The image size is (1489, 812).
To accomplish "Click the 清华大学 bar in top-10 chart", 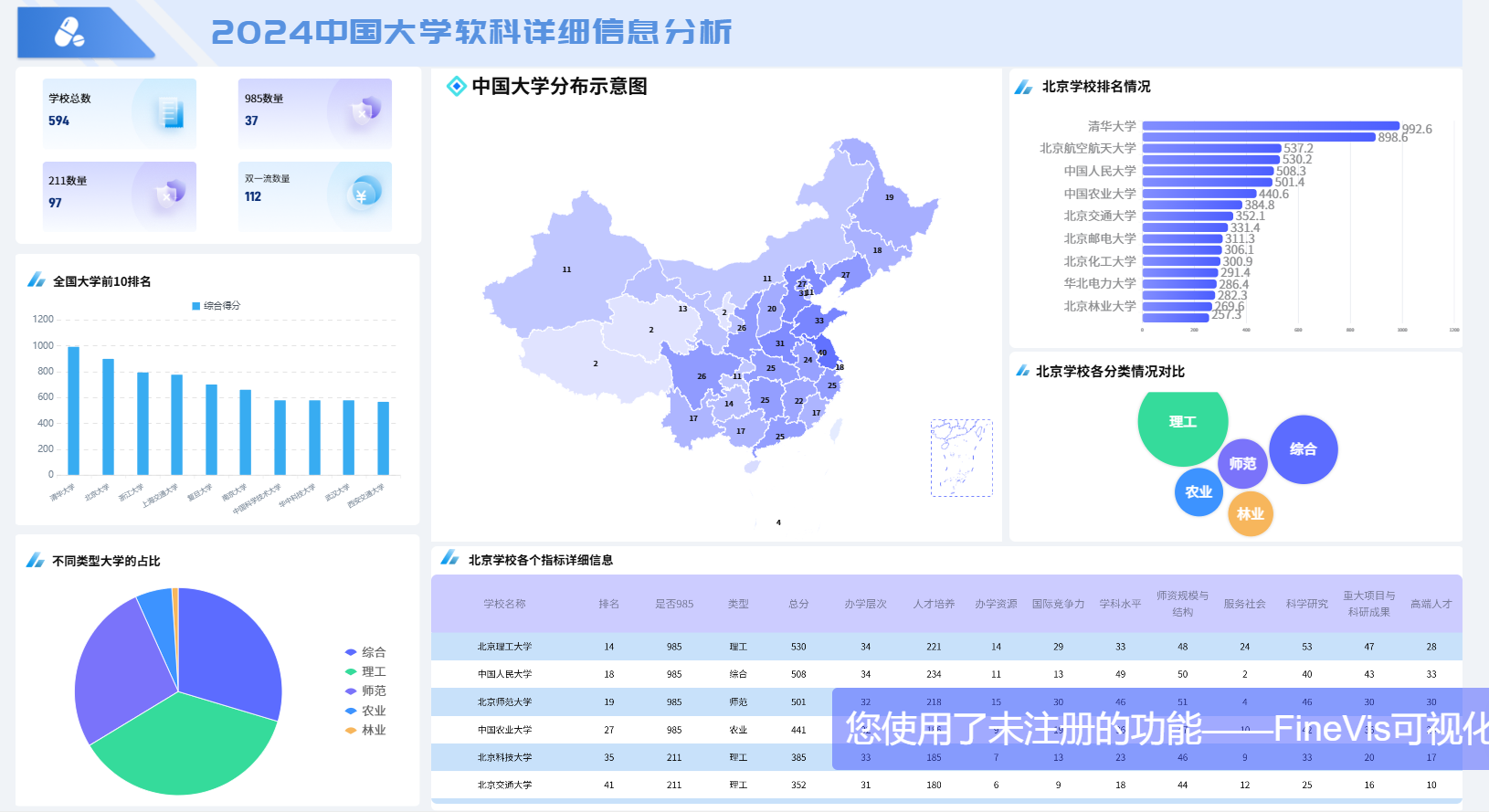I will click(74, 410).
